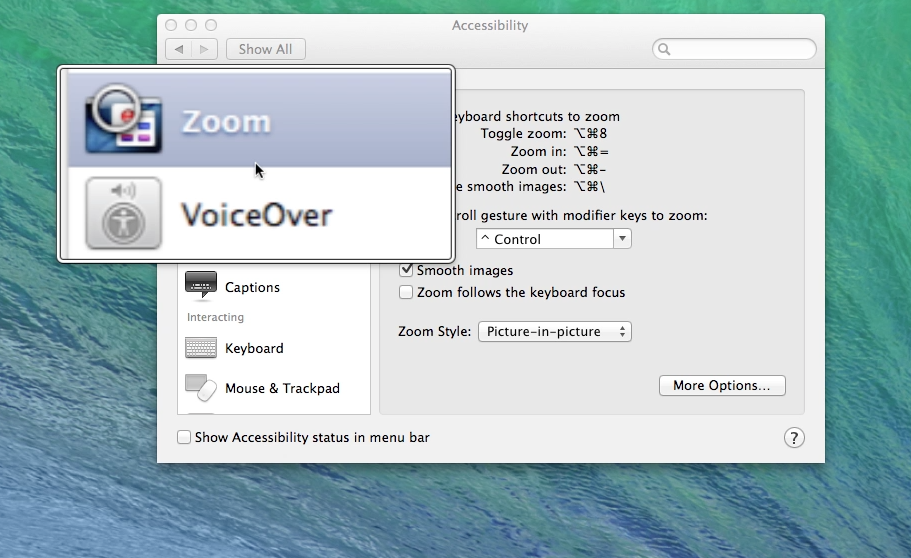Click the Interacting section header
Screen dimensions: 911x558
click(215, 317)
